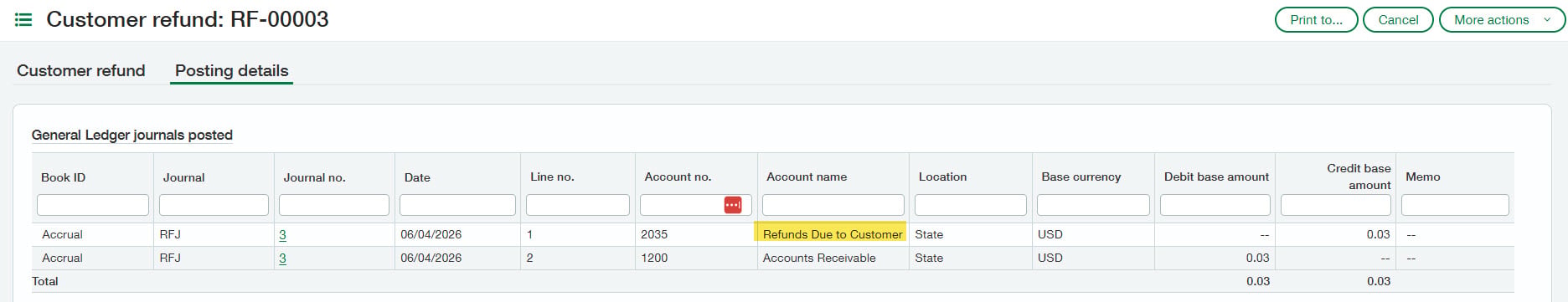Sort by the Credit base amount header
The image size is (1568, 302).
click(x=1359, y=177)
